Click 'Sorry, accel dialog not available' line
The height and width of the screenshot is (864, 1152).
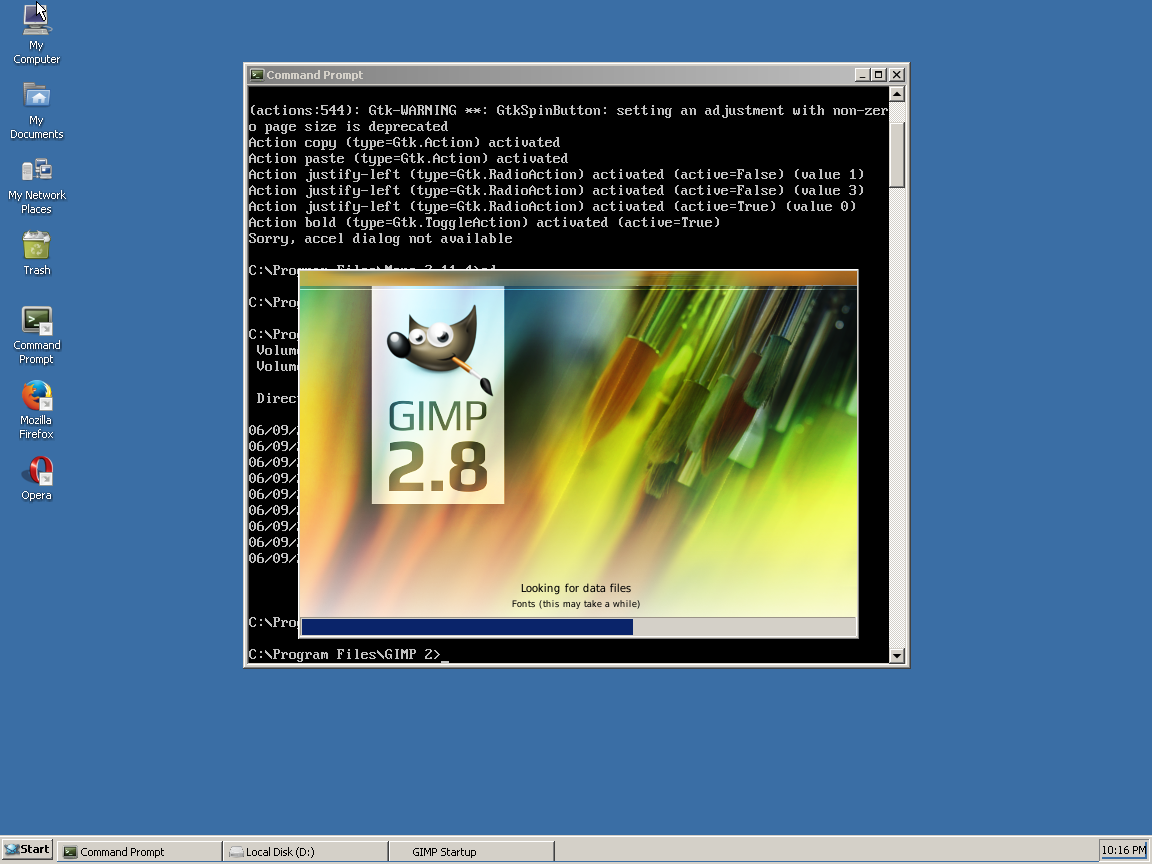point(381,239)
